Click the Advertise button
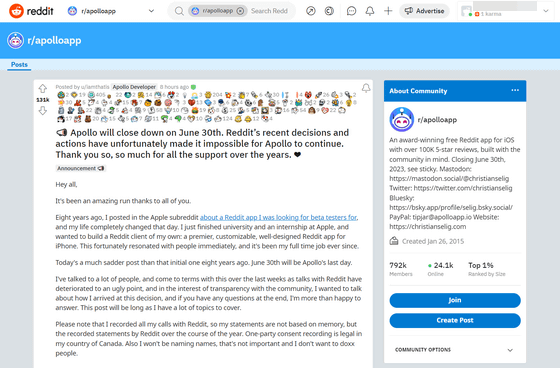This screenshot has height=368, width=560. pyautogui.click(x=424, y=11)
